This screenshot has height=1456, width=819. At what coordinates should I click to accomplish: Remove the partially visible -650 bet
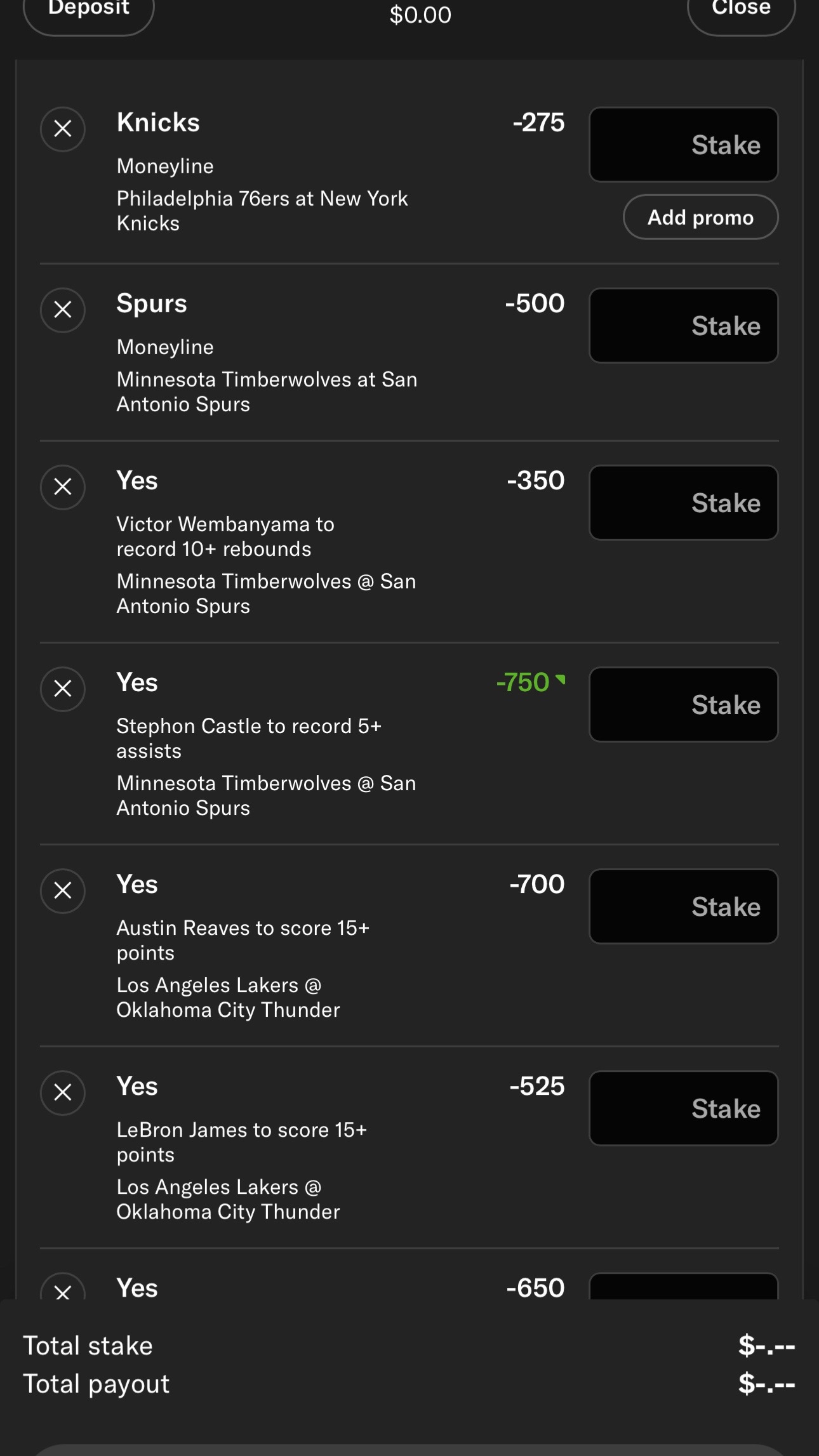tap(63, 1287)
